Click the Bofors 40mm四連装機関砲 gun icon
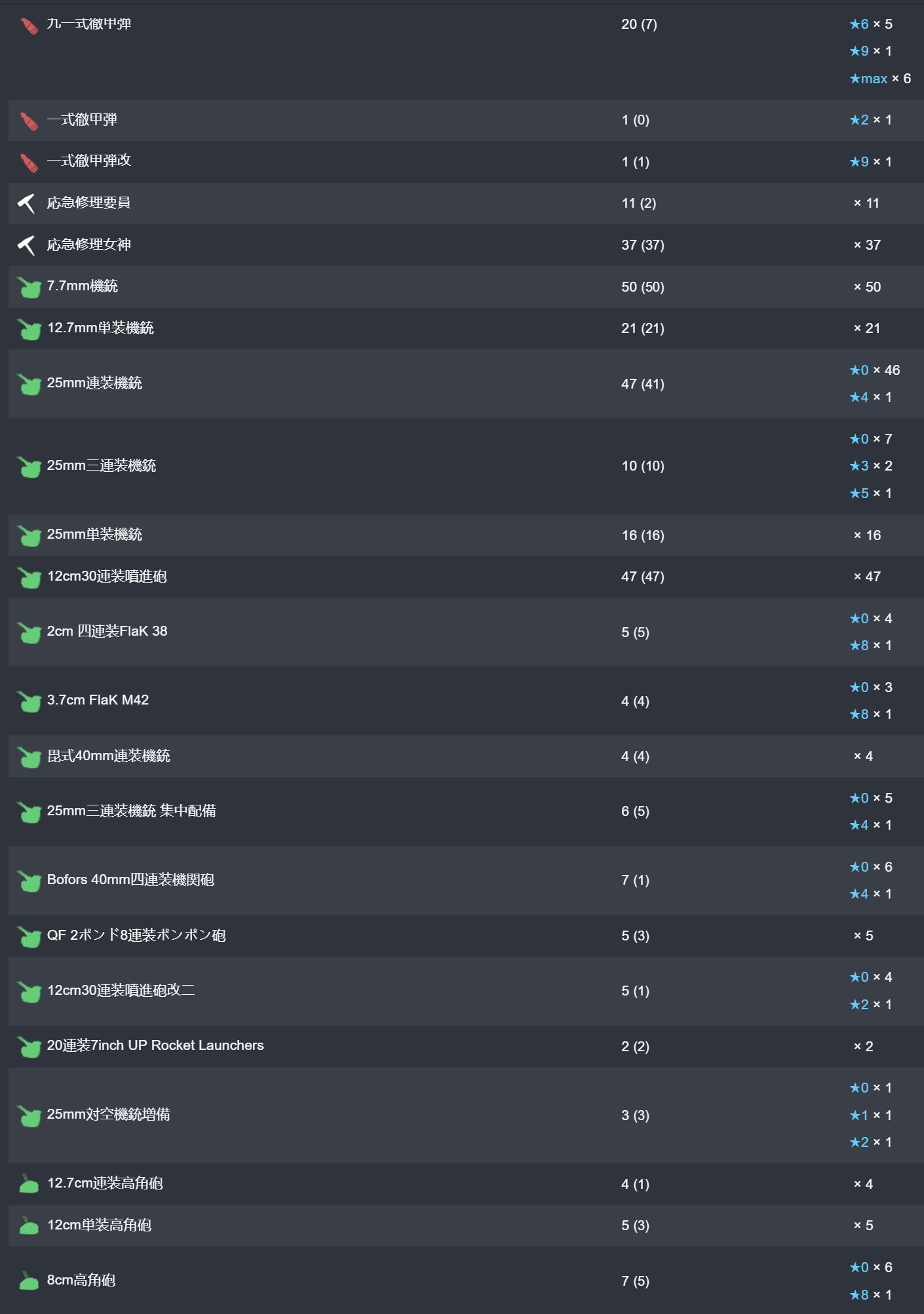924x1314 pixels. [x=29, y=881]
